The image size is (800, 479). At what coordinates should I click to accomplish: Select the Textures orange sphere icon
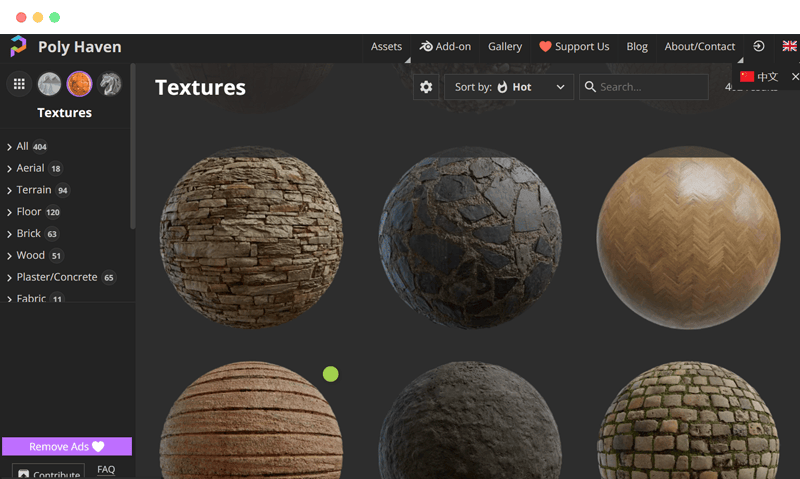pyautogui.click(x=79, y=84)
